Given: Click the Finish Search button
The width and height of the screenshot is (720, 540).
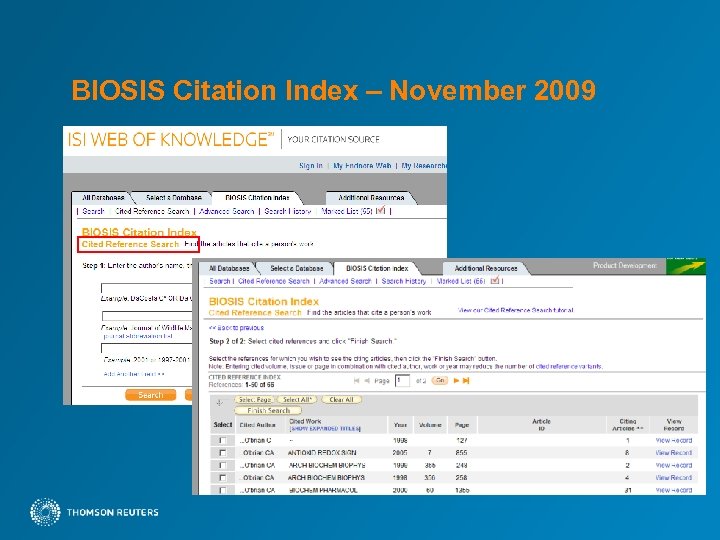Looking at the screenshot, I should click(268, 411).
